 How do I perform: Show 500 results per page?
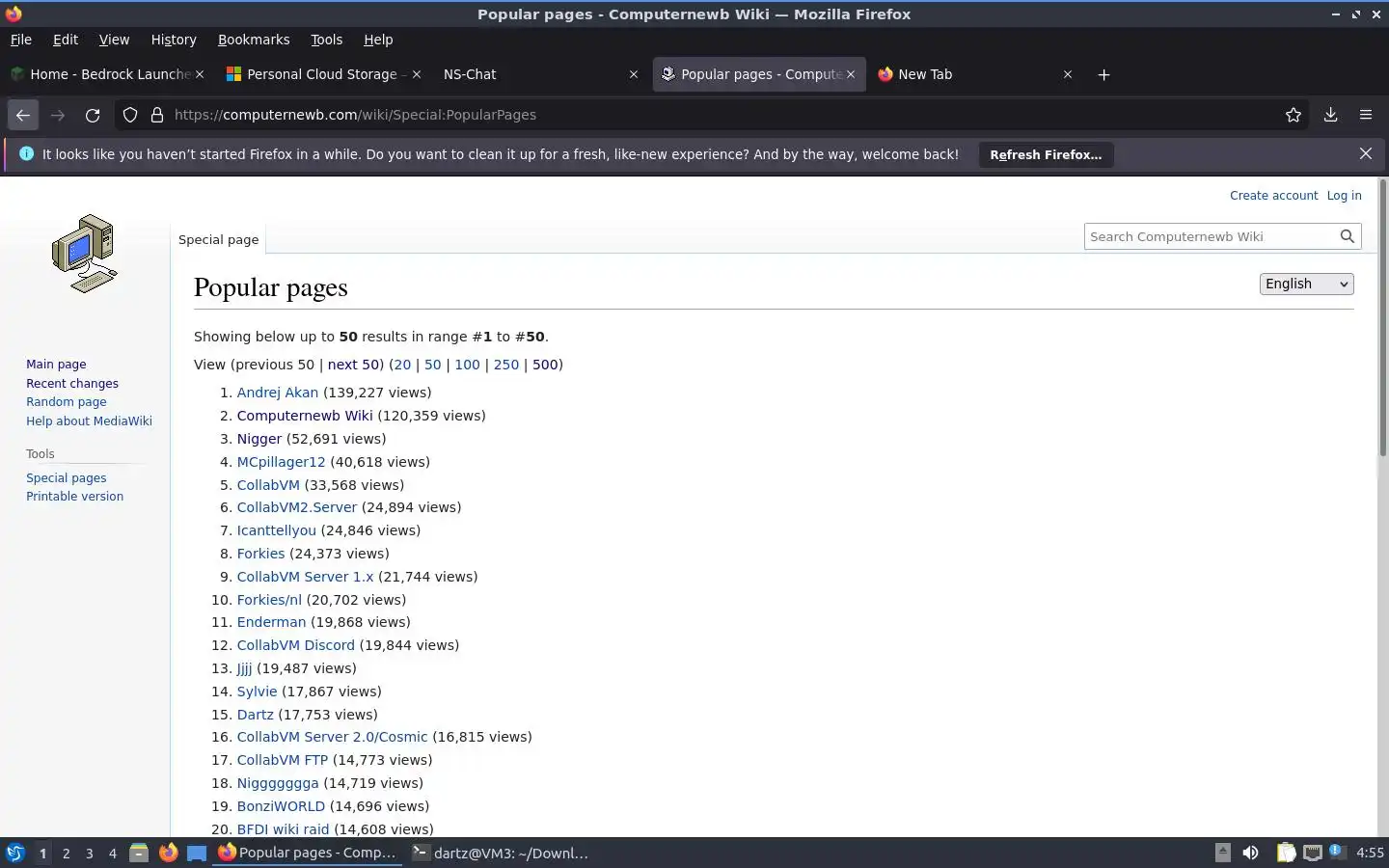545,365
